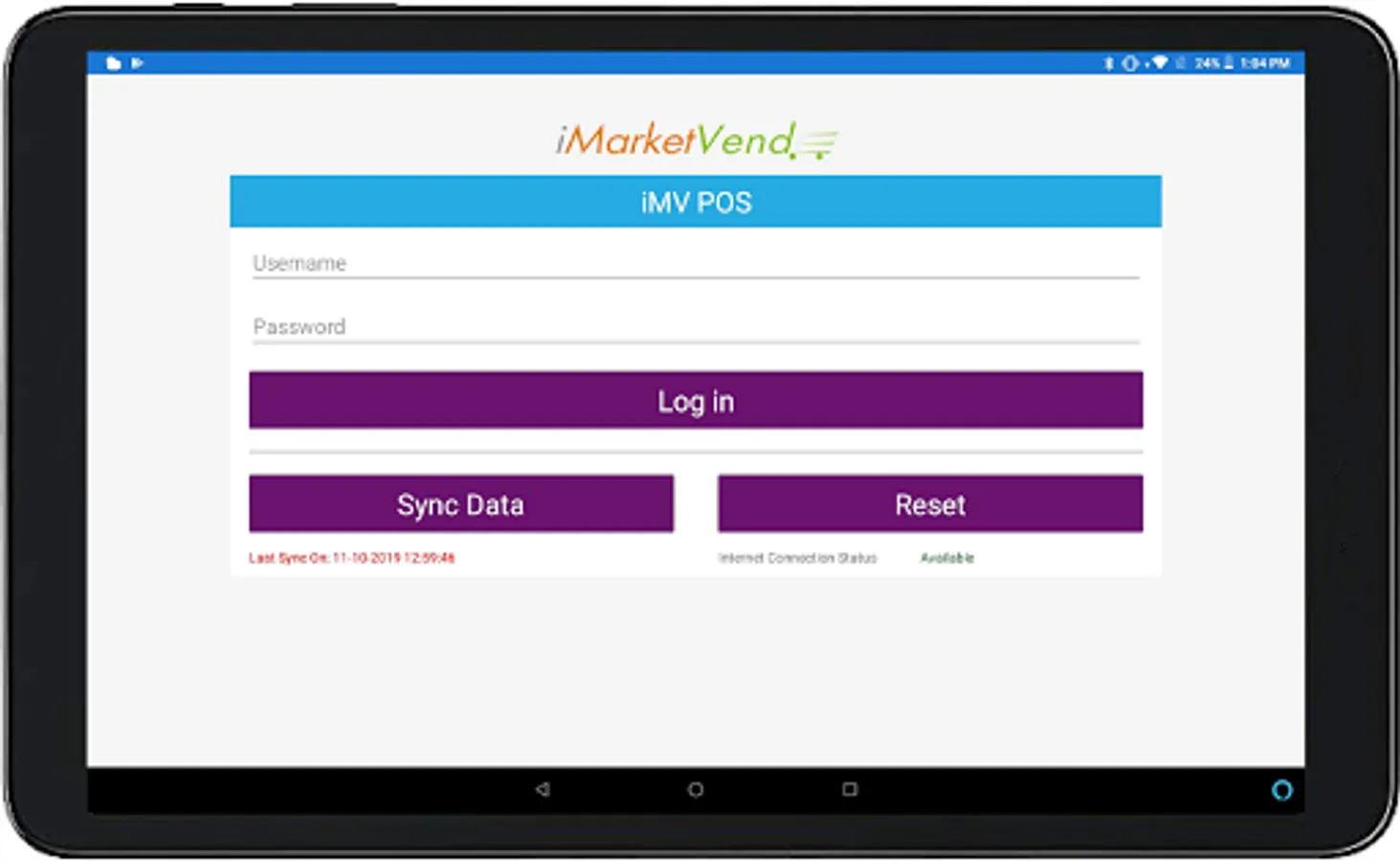Focus the Password input field

point(696,326)
